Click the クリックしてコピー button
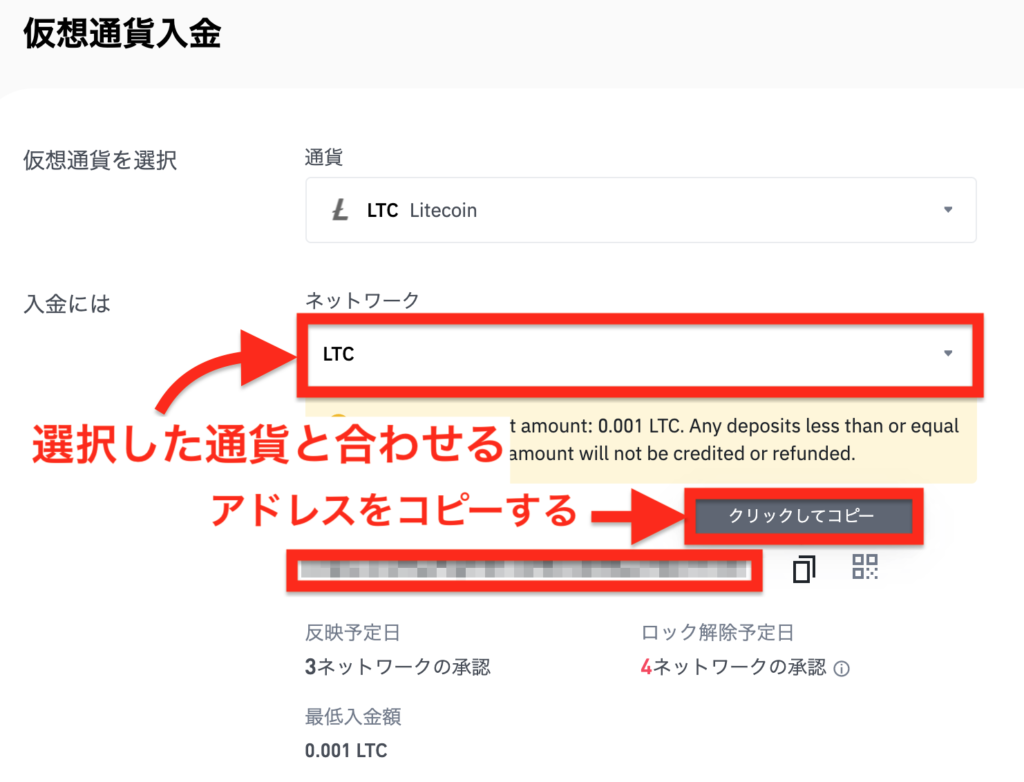 [803, 516]
